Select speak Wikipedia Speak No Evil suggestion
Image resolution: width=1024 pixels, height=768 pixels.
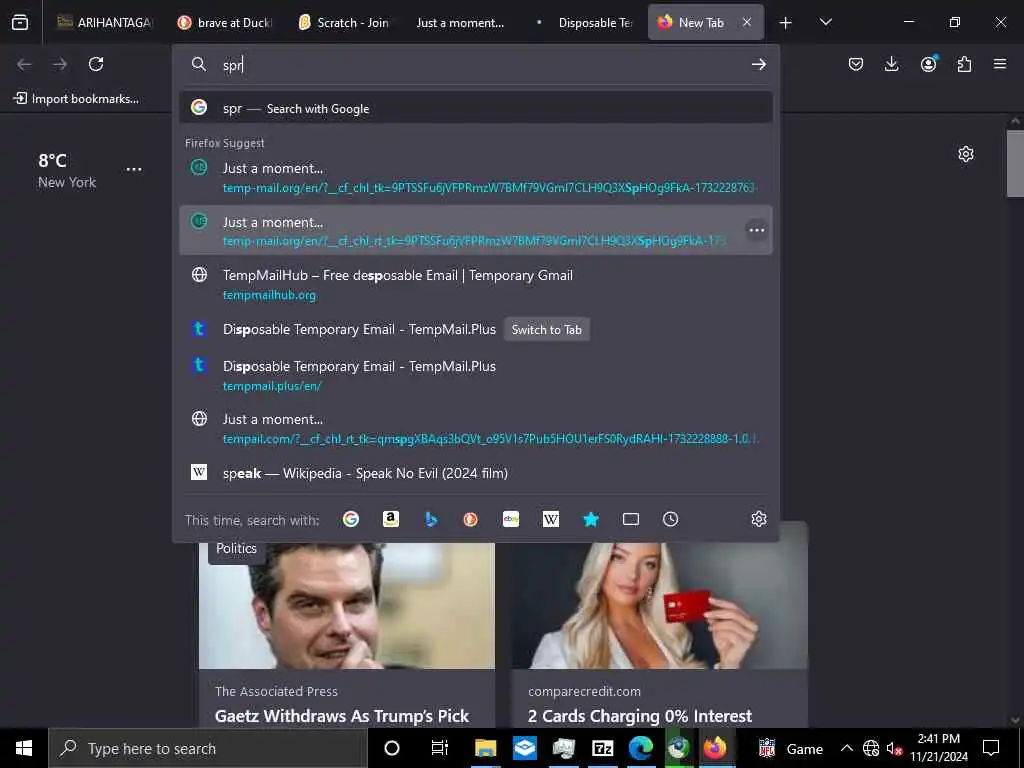tap(475, 473)
